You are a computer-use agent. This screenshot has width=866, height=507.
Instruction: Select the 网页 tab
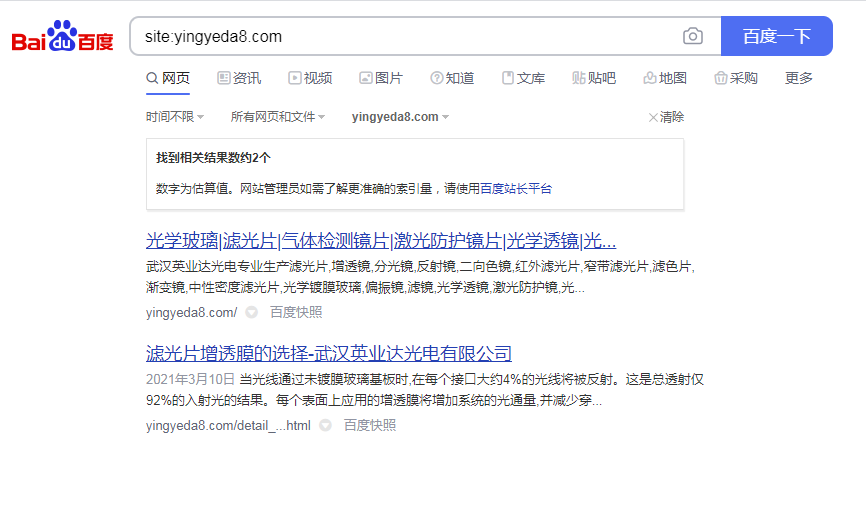click(x=168, y=78)
